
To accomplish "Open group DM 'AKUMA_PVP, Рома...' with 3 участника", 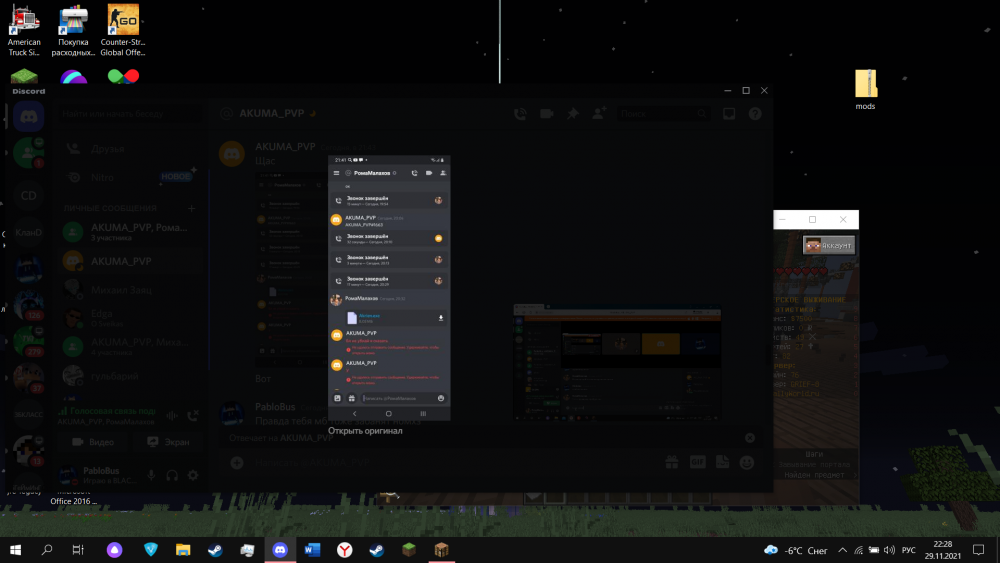I will tap(130, 232).
